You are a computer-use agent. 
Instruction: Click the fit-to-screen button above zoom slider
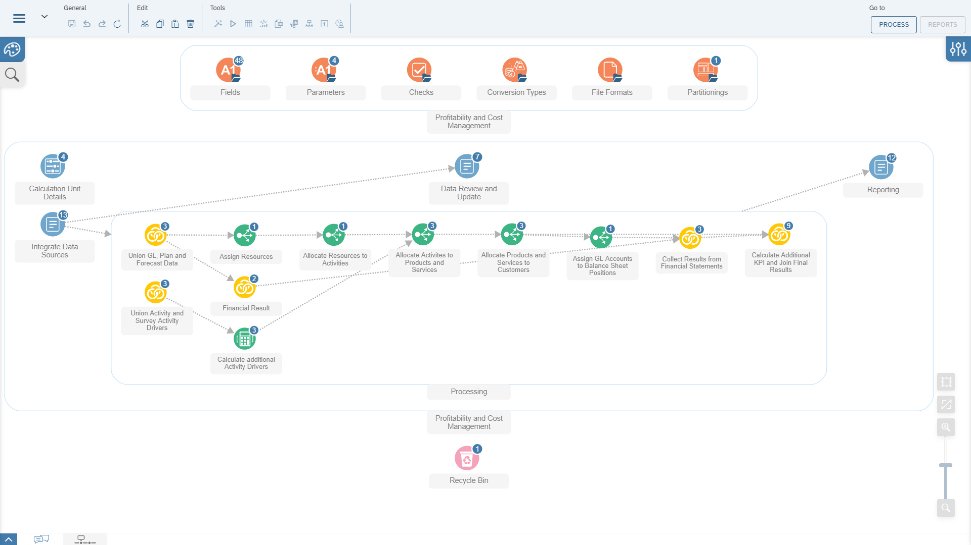click(x=946, y=382)
